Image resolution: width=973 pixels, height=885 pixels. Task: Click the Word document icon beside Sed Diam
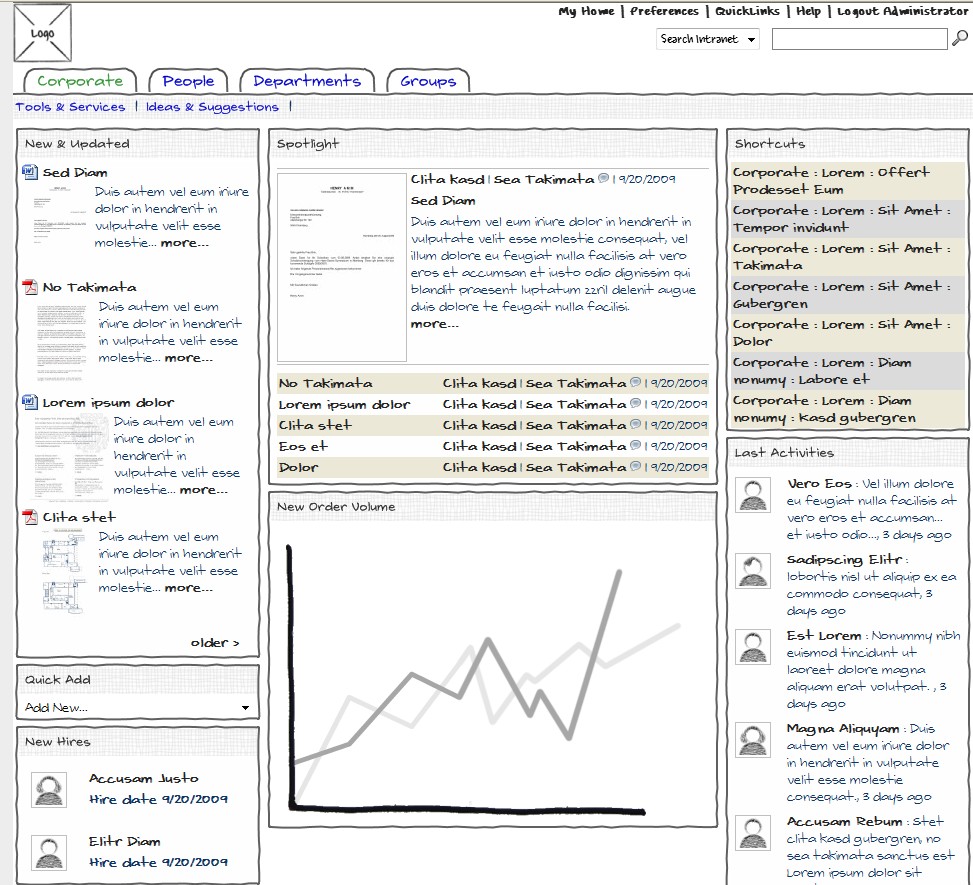(x=30, y=173)
